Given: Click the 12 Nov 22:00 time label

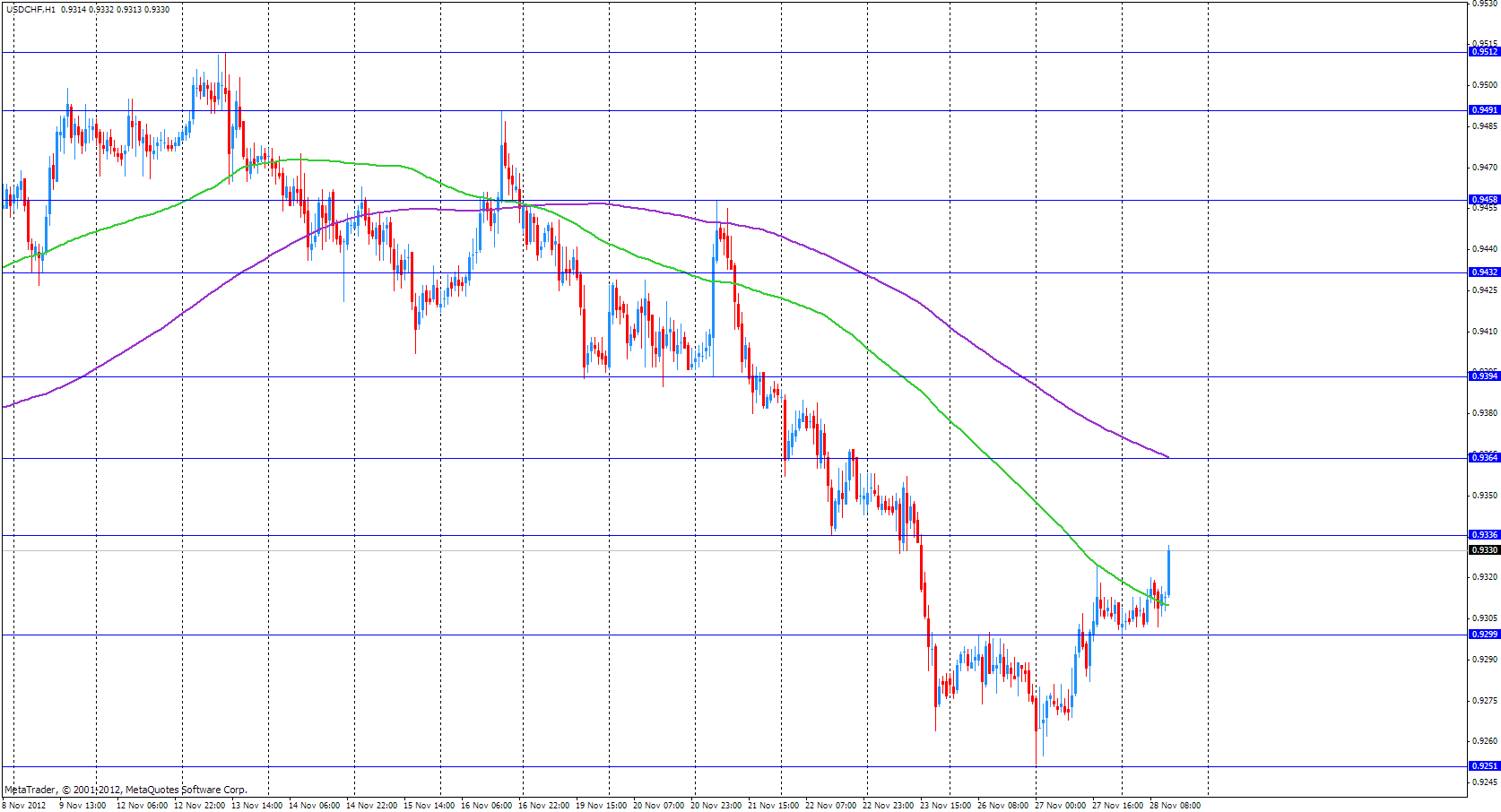Looking at the screenshot, I should pyautogui.click(x=199, y=806).
